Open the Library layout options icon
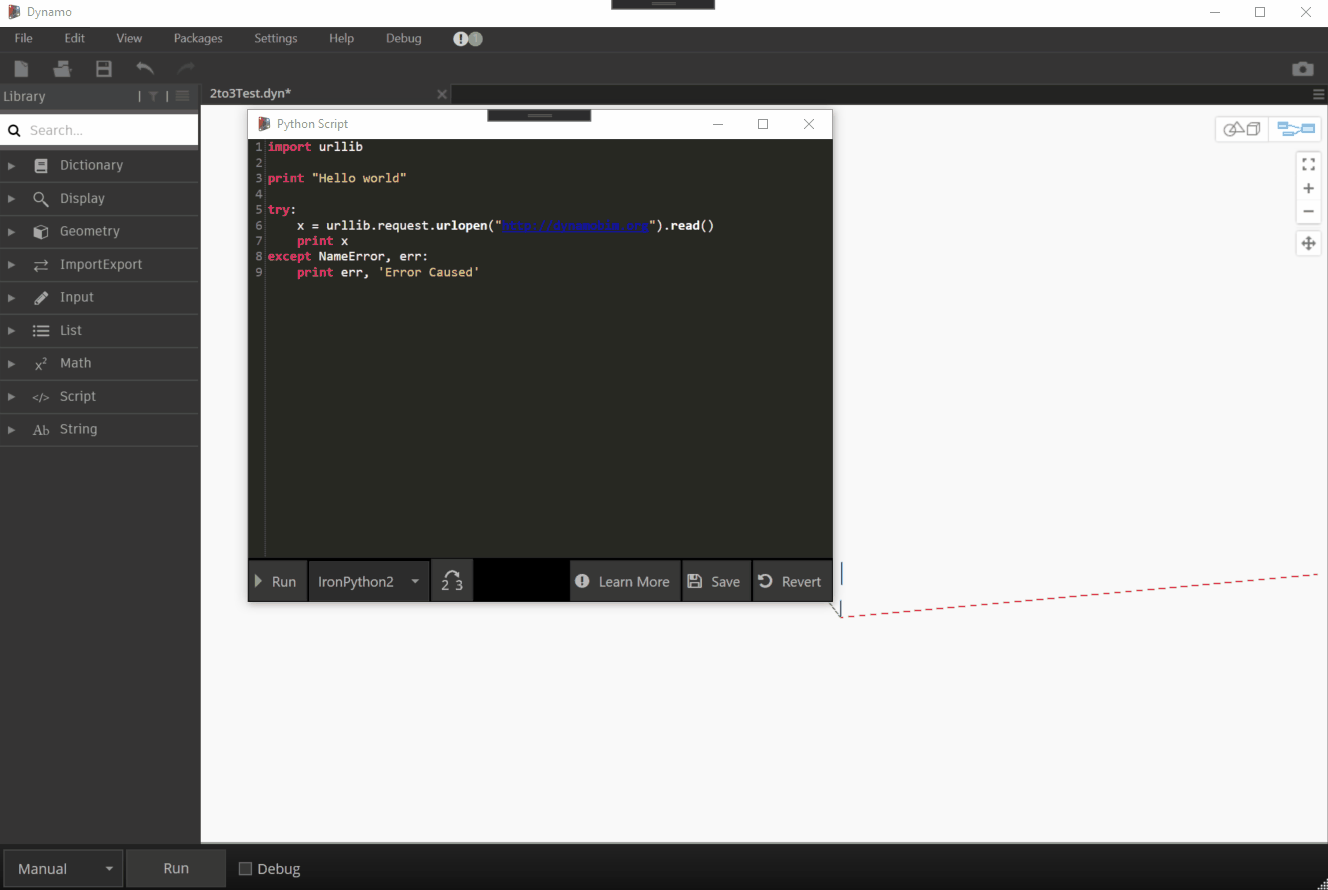Image resolution: width=1328 pixels, height=890 pixels. click(x=182, y=96)
